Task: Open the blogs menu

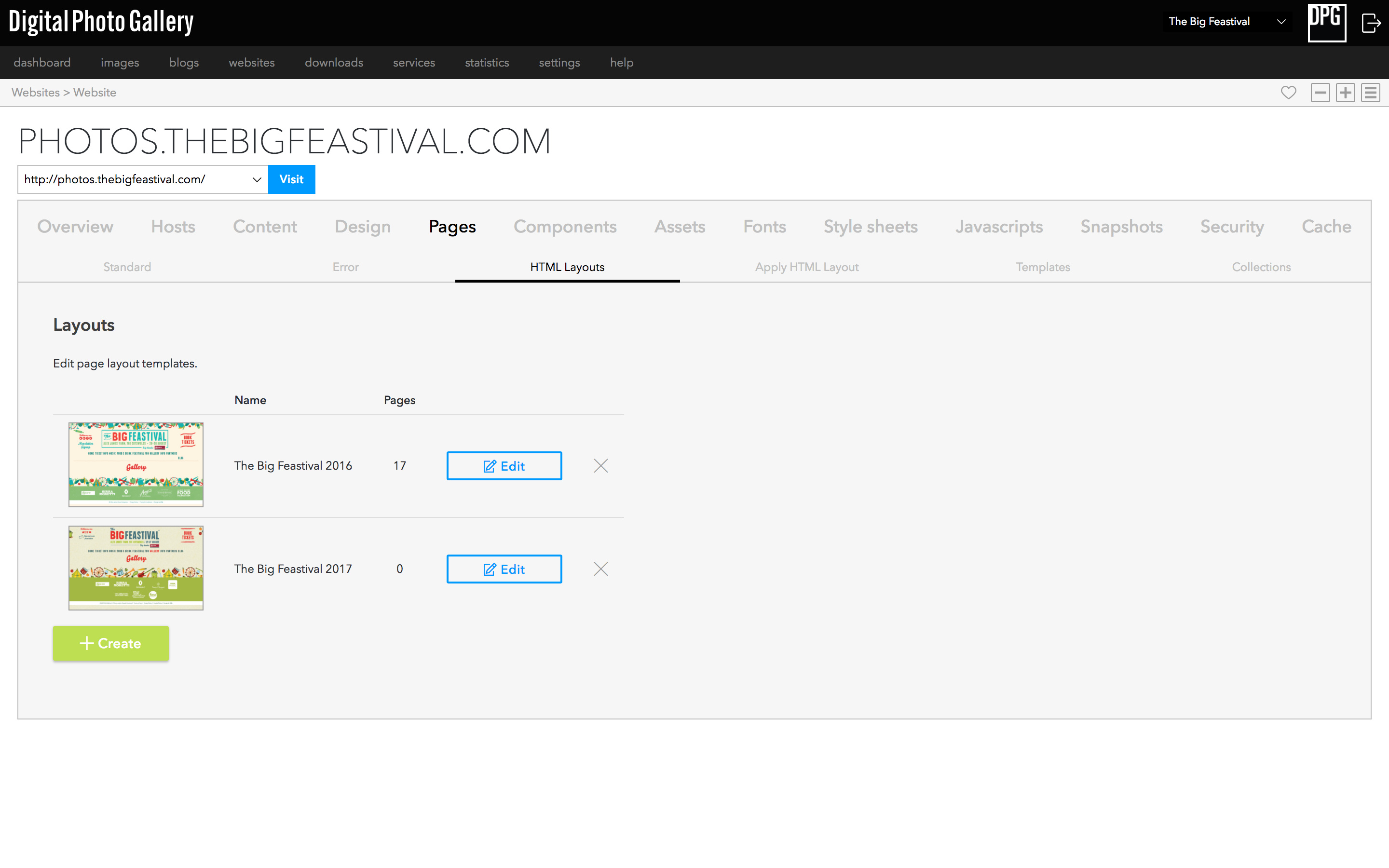Action: (x=184, y=63)
